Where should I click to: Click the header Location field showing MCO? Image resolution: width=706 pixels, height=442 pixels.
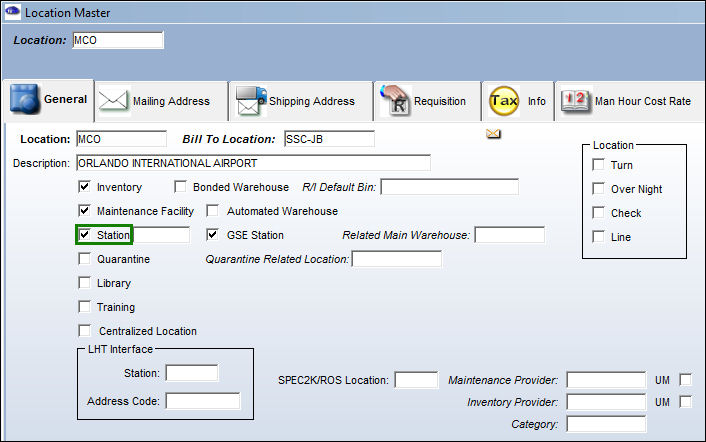coord(118,40)
